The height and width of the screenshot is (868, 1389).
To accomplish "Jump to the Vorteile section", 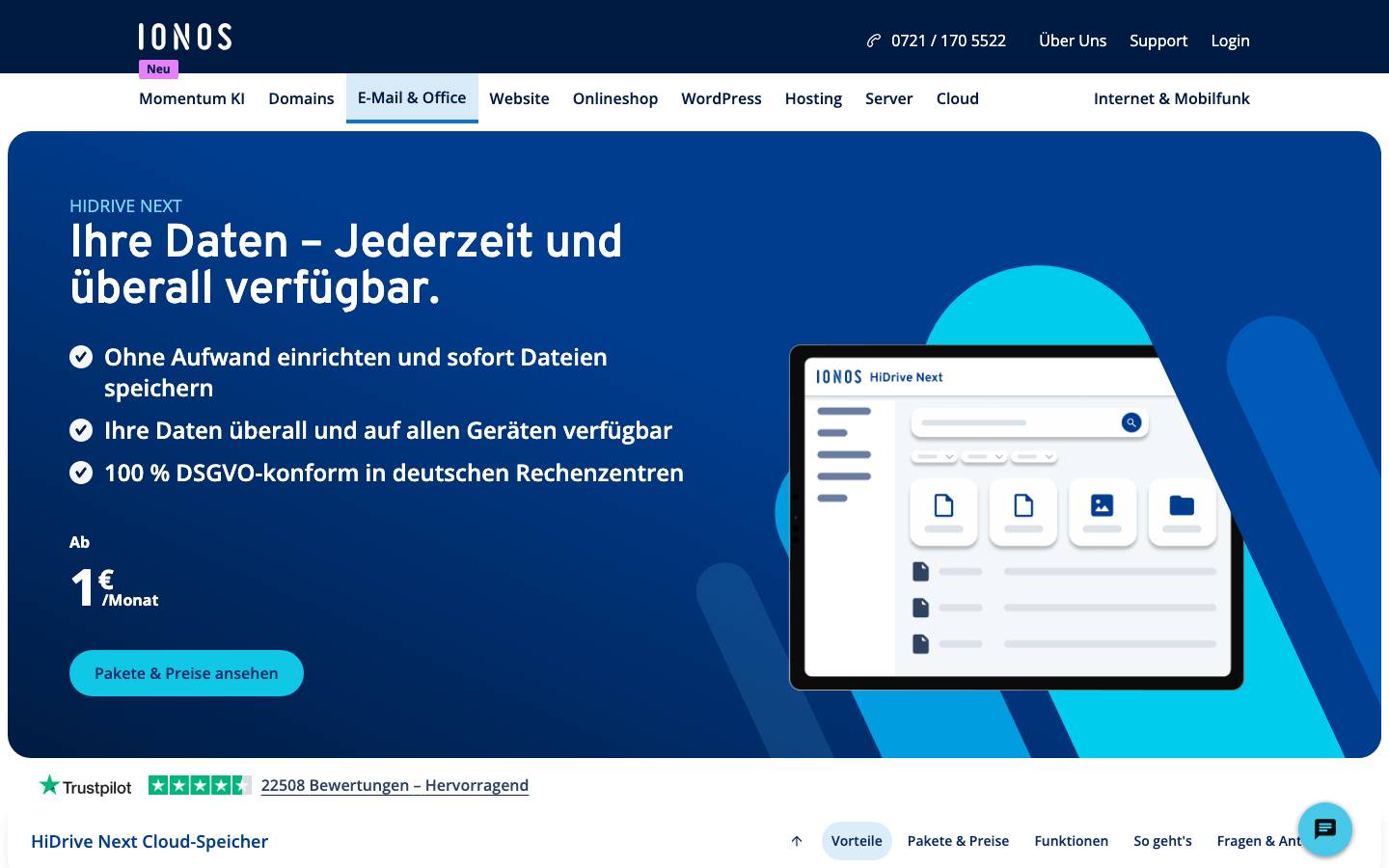I will [857, 841].
